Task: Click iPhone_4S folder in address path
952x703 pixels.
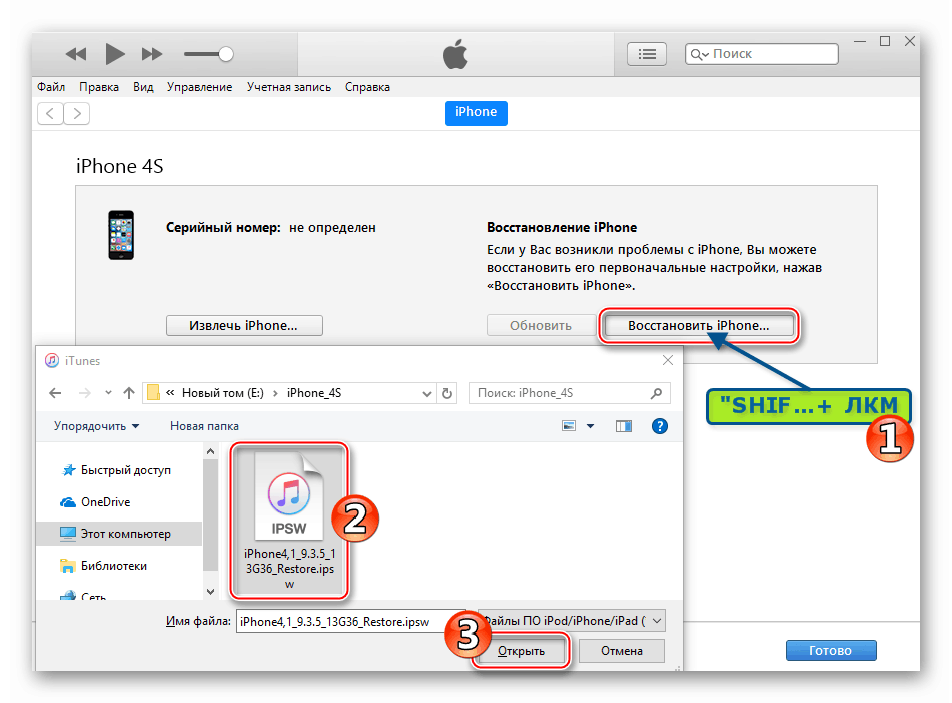Action: [x=314, y=393]
